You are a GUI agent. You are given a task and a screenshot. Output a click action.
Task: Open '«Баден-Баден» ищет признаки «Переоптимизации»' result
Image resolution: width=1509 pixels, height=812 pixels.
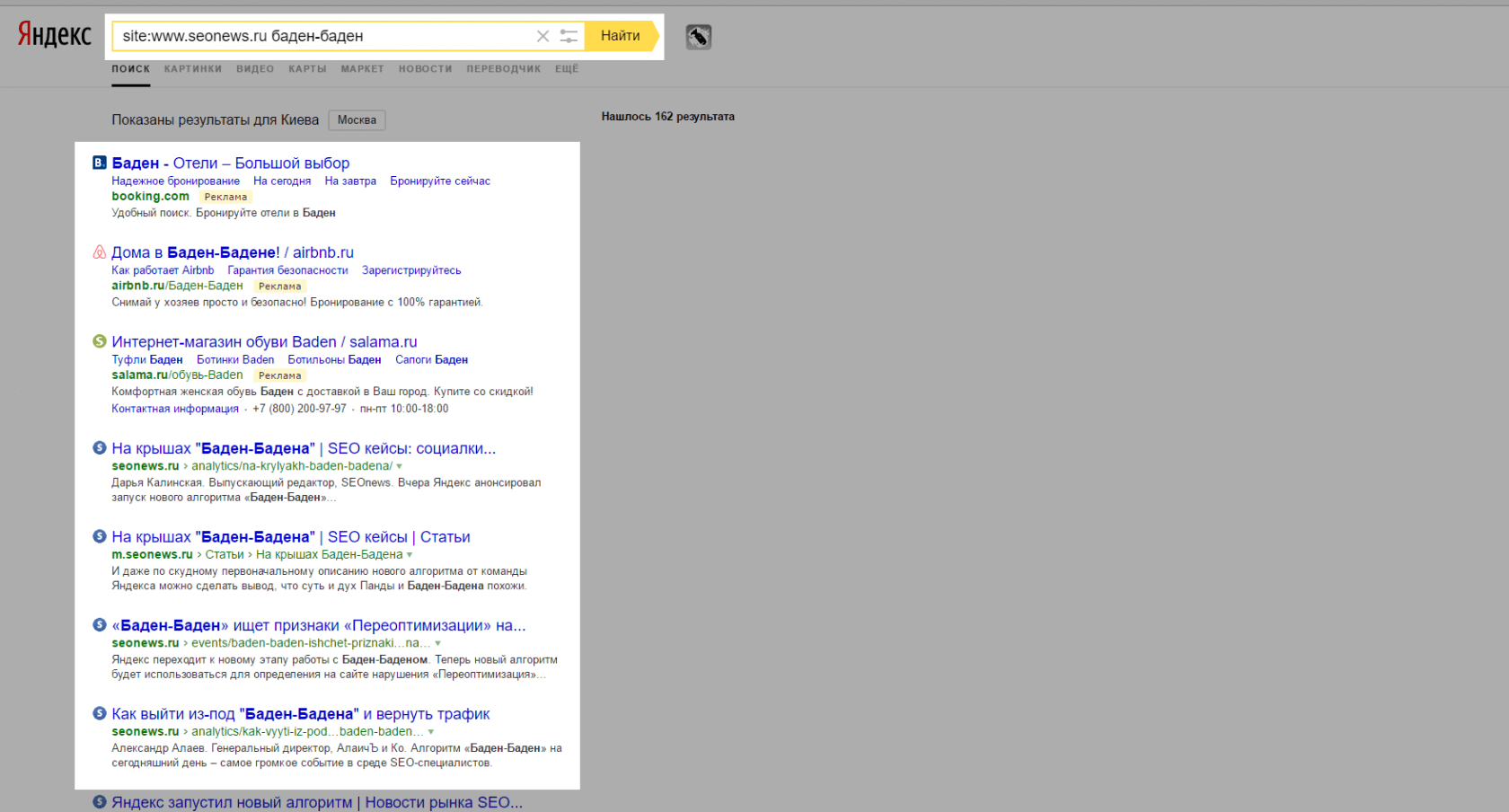(319, 626)
